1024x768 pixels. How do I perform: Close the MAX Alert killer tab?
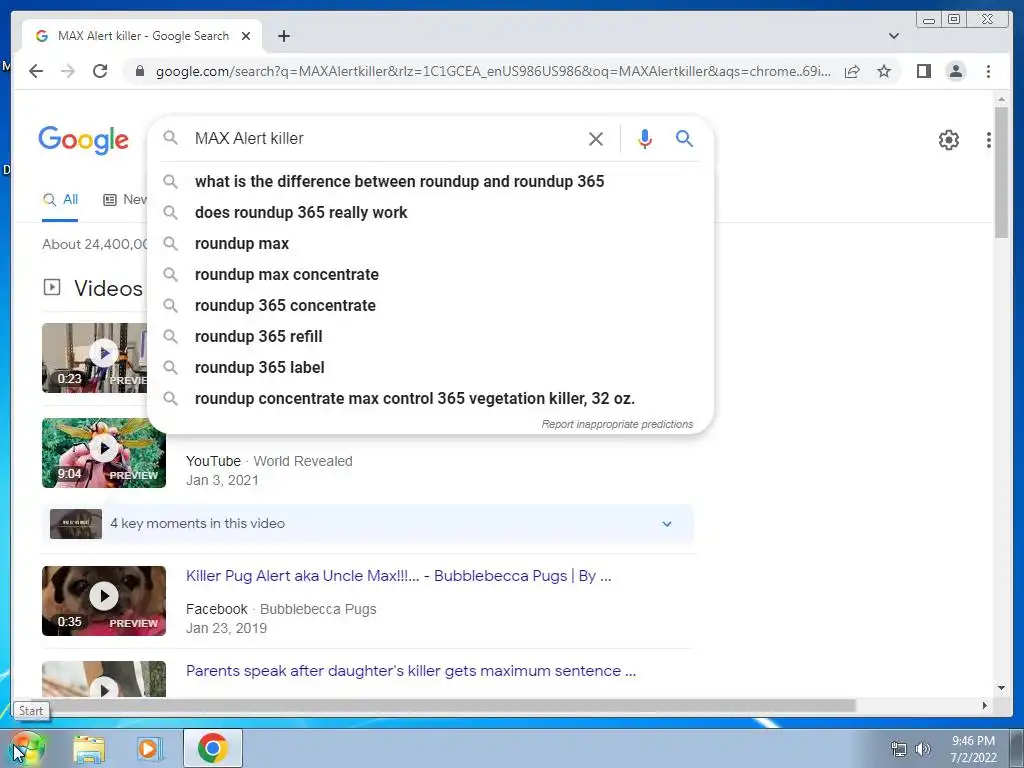[x=246, y=36]
